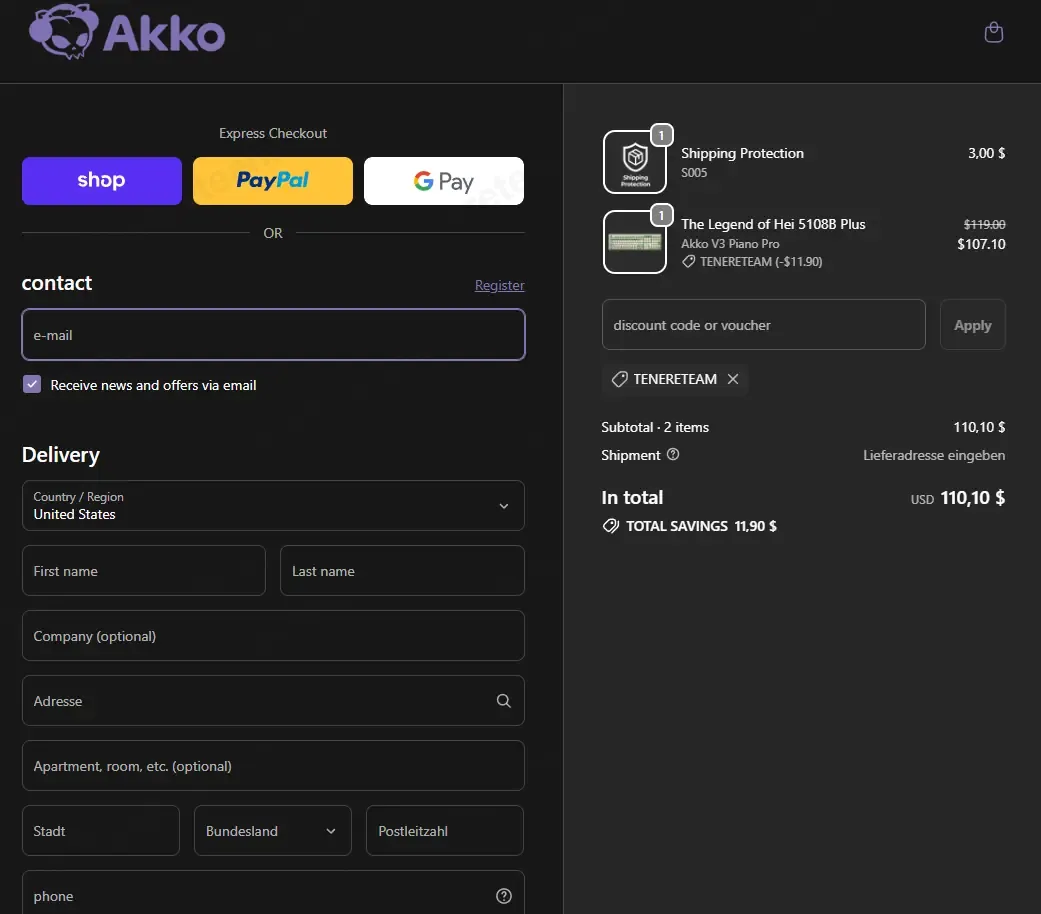This screenshot has height=914, width=1041.
Task: Click the 'TENERETEAM (-$11.90)' line discount
Action: point(761,262)
